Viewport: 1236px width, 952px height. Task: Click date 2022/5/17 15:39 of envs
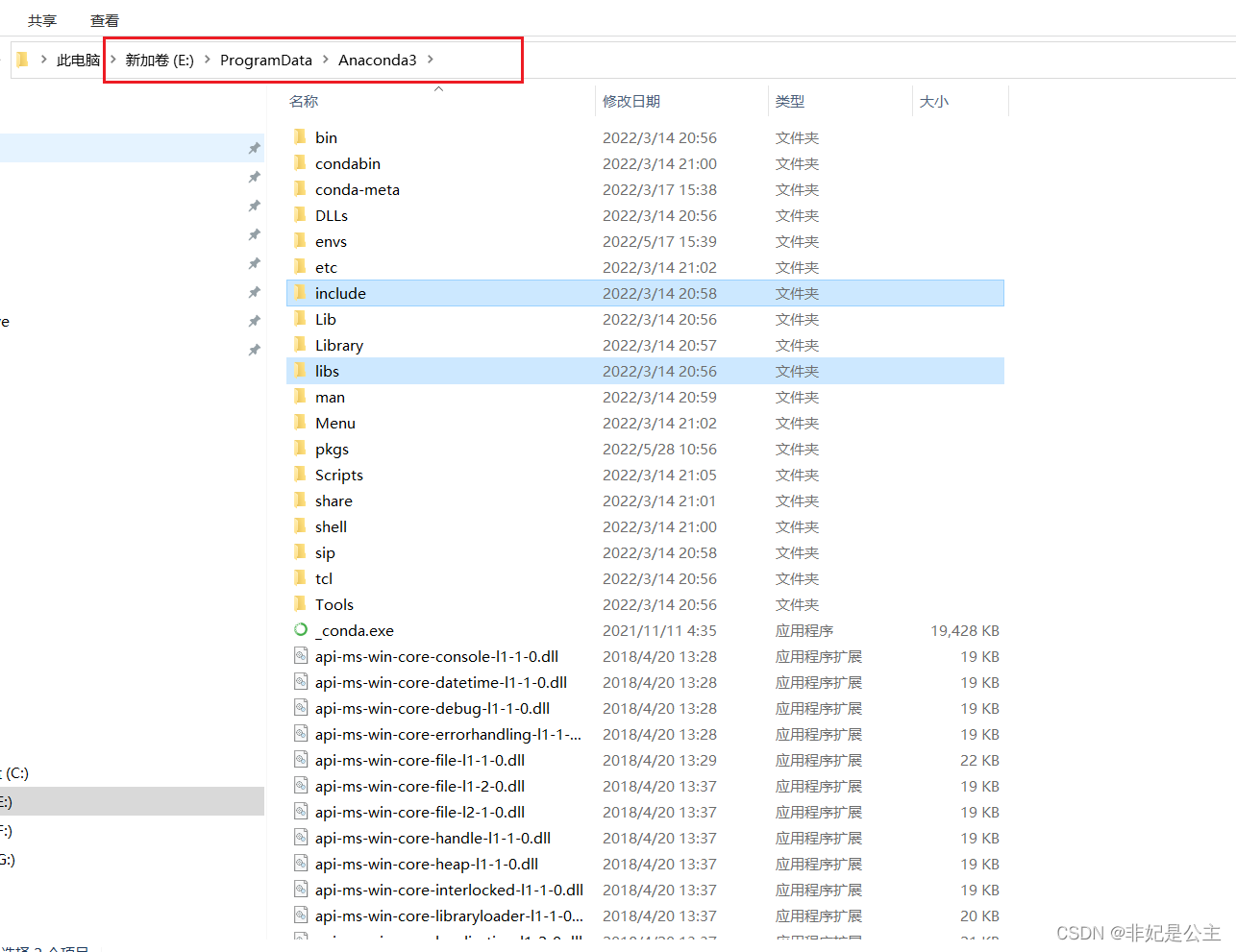659,241
